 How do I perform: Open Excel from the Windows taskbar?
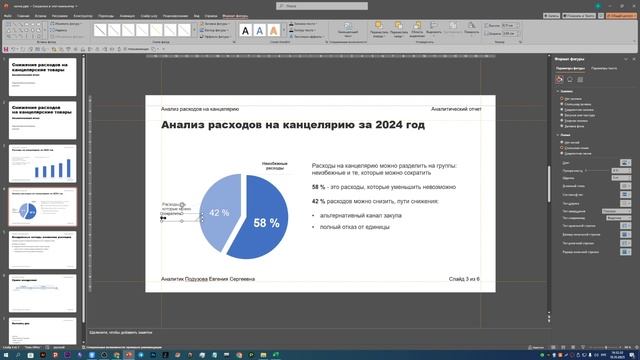point(276,355)
